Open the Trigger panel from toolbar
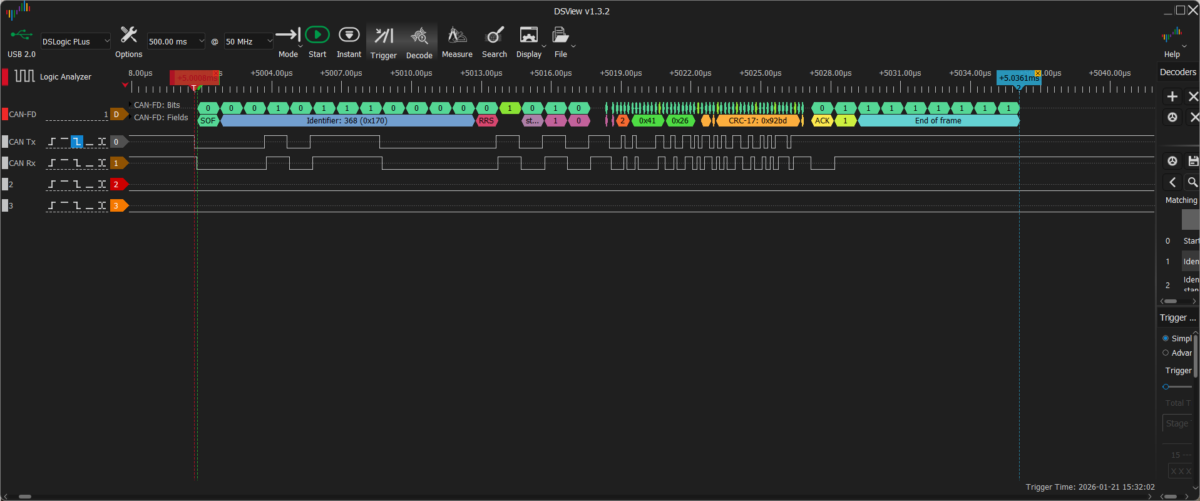1200x501 pixels. (383, 36)
